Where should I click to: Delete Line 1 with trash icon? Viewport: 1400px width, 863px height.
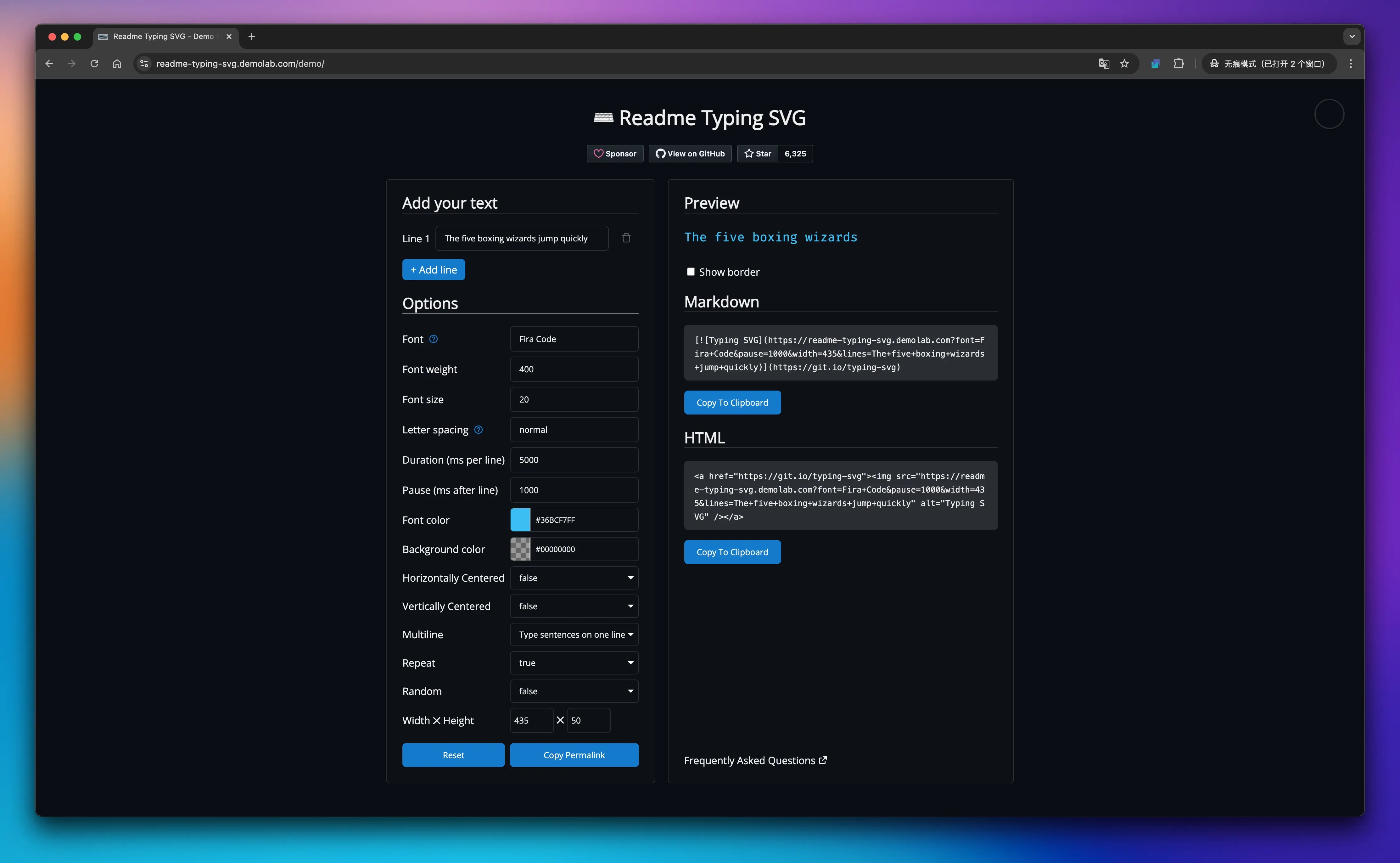(626, 238)
